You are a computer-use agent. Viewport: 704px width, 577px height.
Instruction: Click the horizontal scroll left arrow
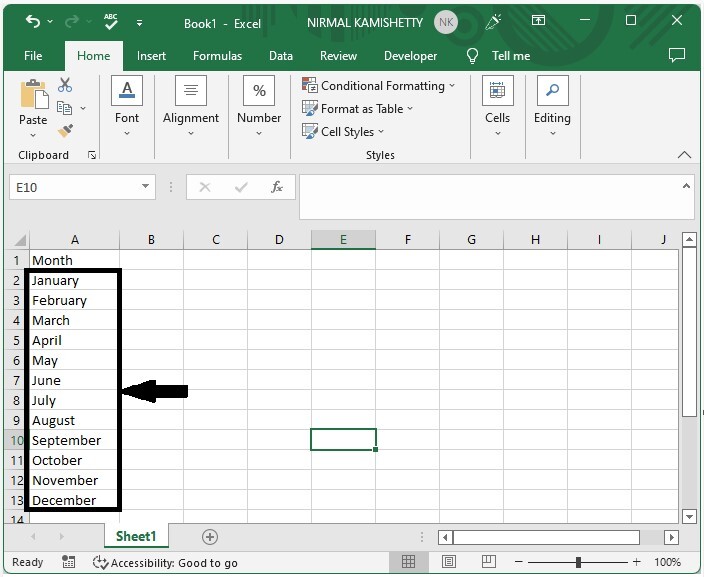445,537
